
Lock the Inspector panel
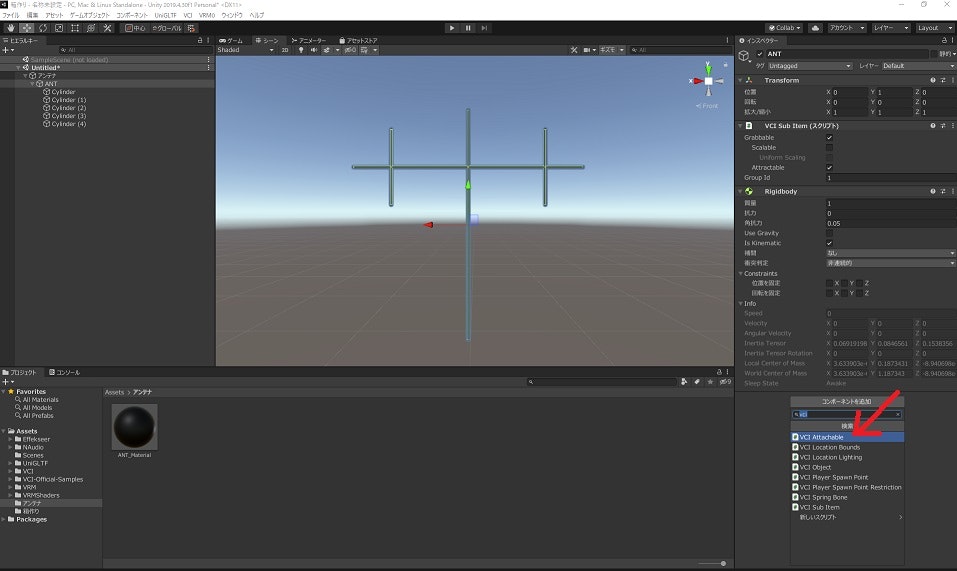tap(944, 40)
